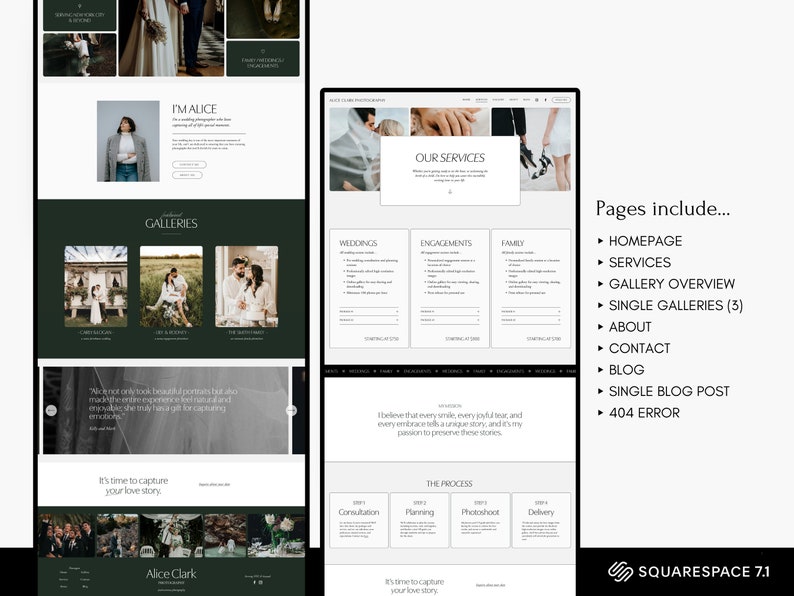Advance testimonial slider with right arrow
The width and height of the screenshot is (794, 596).
[292, 410]
